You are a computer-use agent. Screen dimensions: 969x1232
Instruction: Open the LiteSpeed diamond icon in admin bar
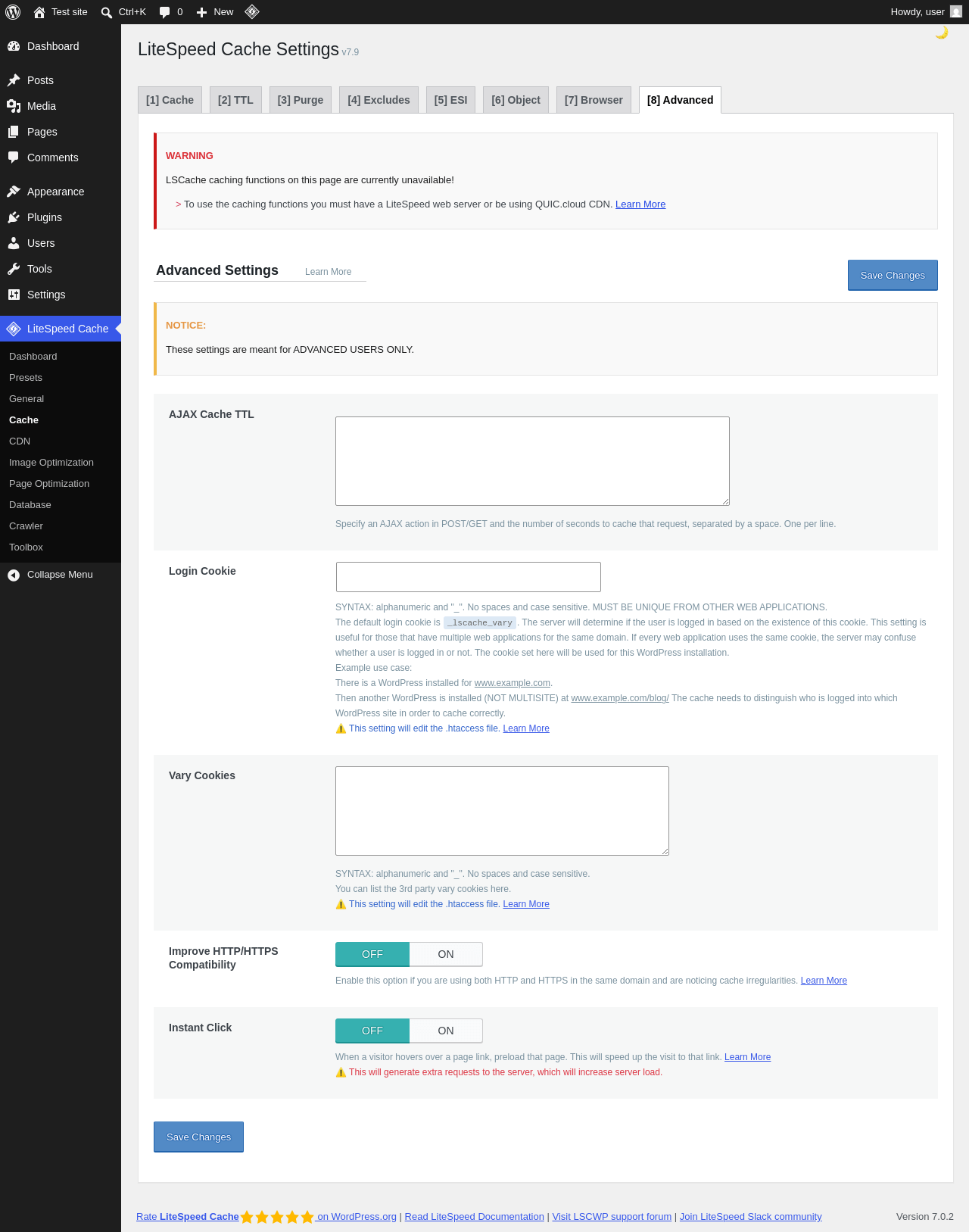pos(252,12)
